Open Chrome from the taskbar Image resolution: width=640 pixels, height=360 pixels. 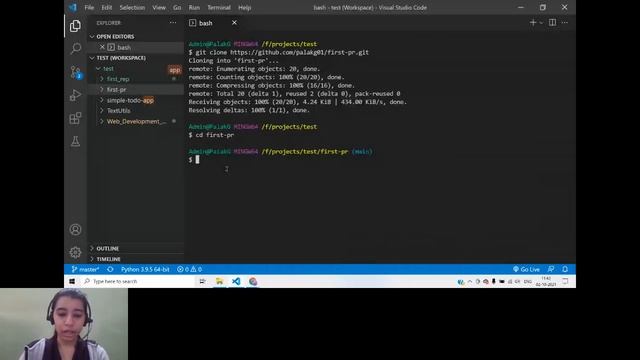tap(253, 281)
